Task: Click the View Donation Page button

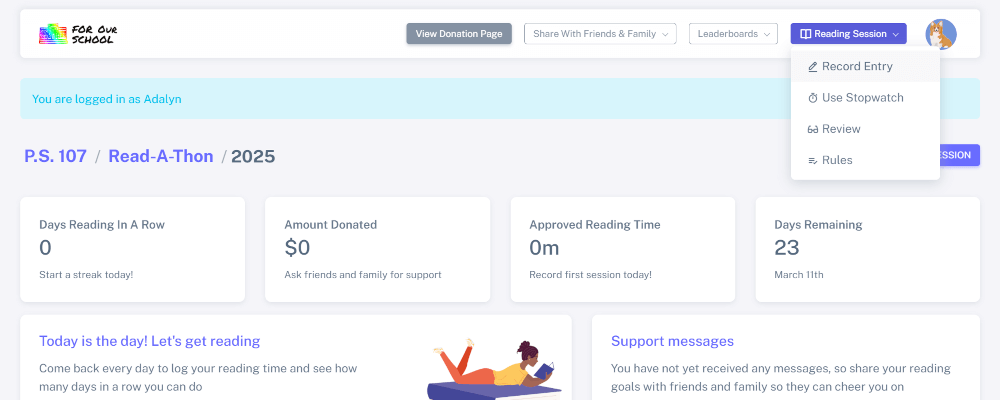Action: tap(459, 34)
